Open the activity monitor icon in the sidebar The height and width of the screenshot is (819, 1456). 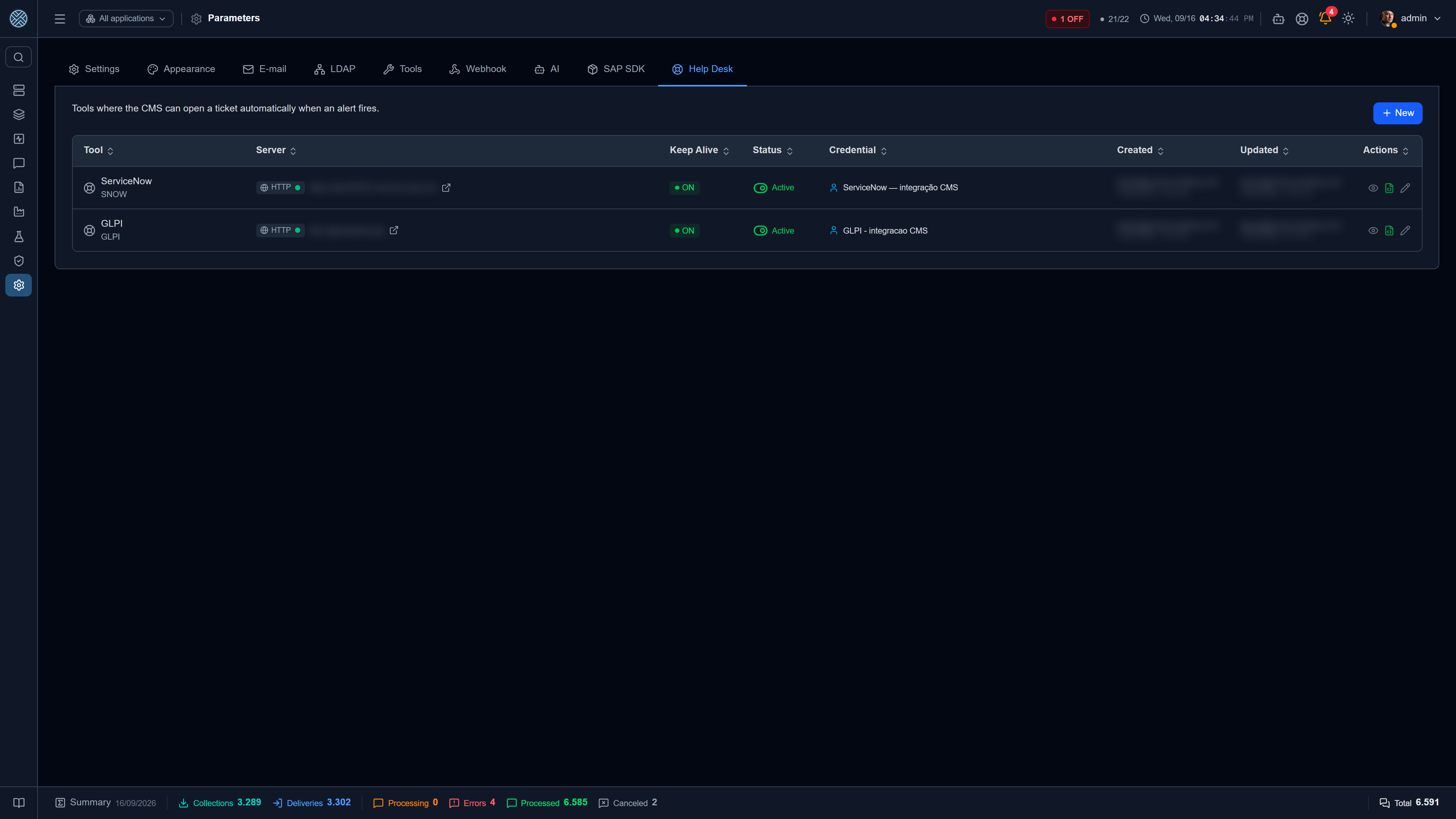[19, 139]
